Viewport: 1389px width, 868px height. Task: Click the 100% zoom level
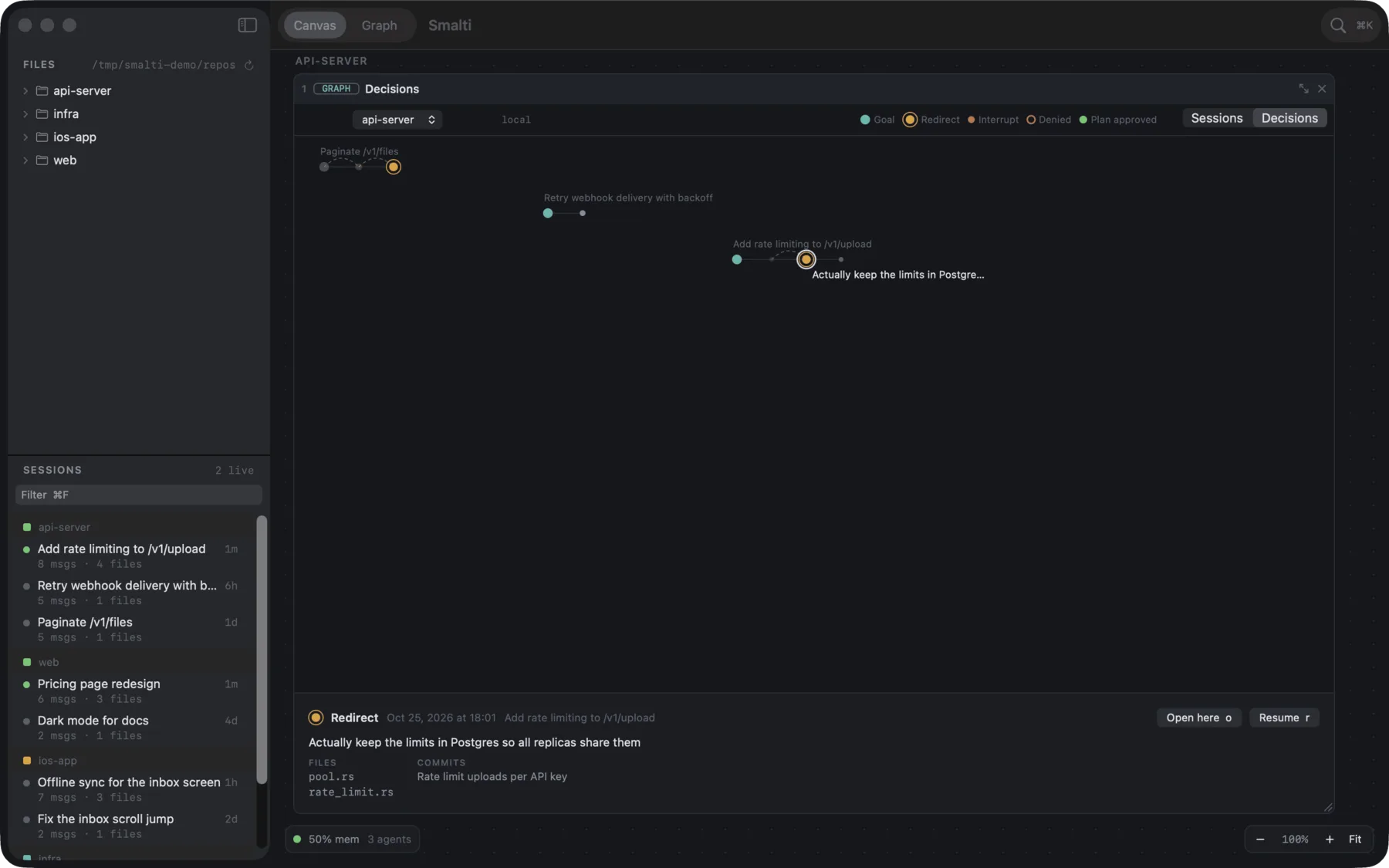1295,839
